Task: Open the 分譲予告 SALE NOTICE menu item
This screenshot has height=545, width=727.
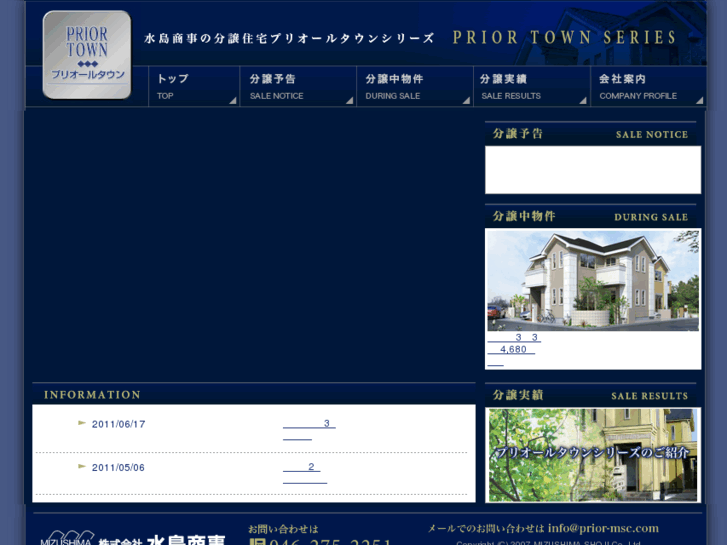Action: [298, 87]
